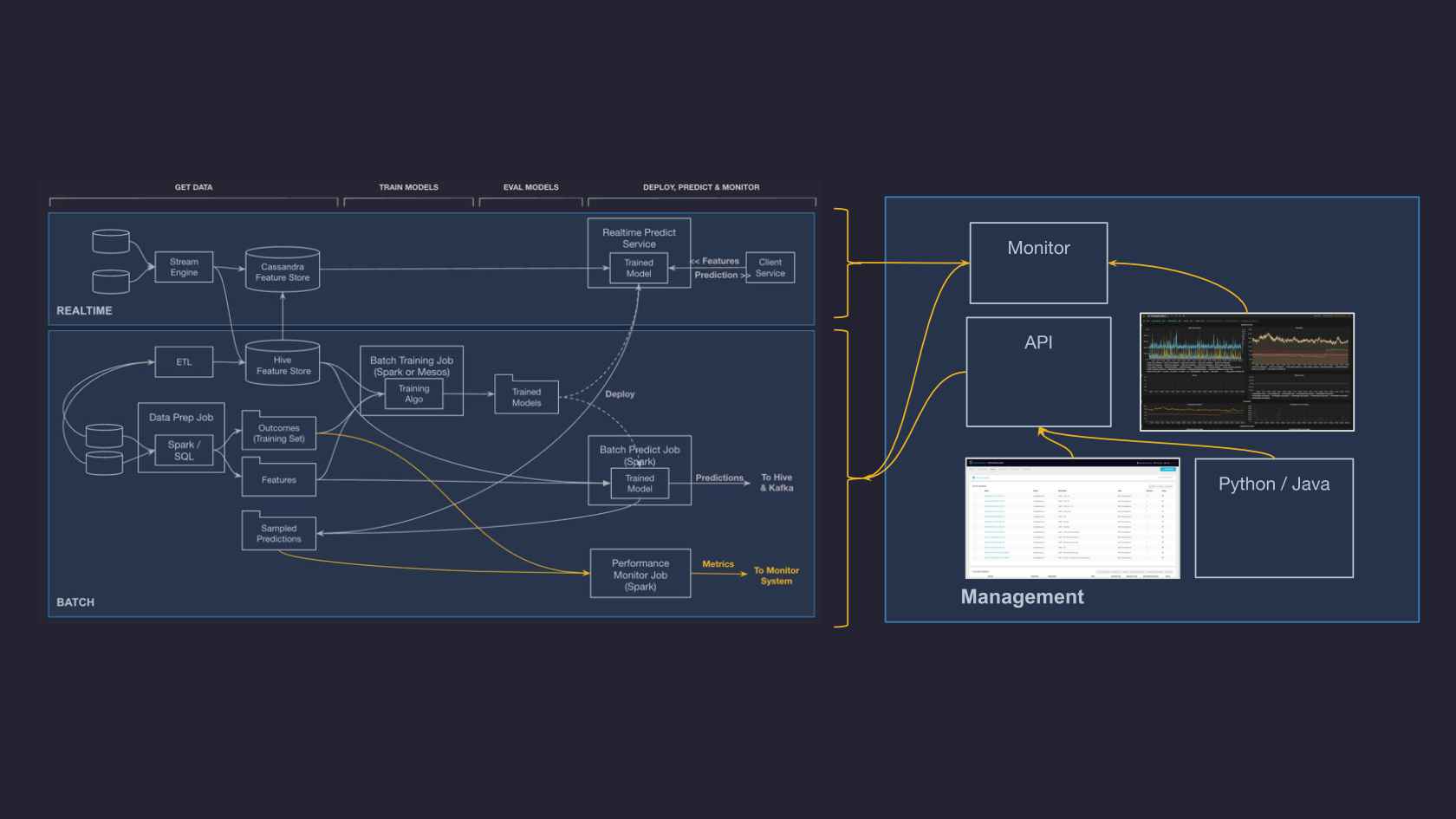This screenshot has height=819, width=1456.
Task: Click the Monitor box in Management panel
Action: [x=1038, y=263]
